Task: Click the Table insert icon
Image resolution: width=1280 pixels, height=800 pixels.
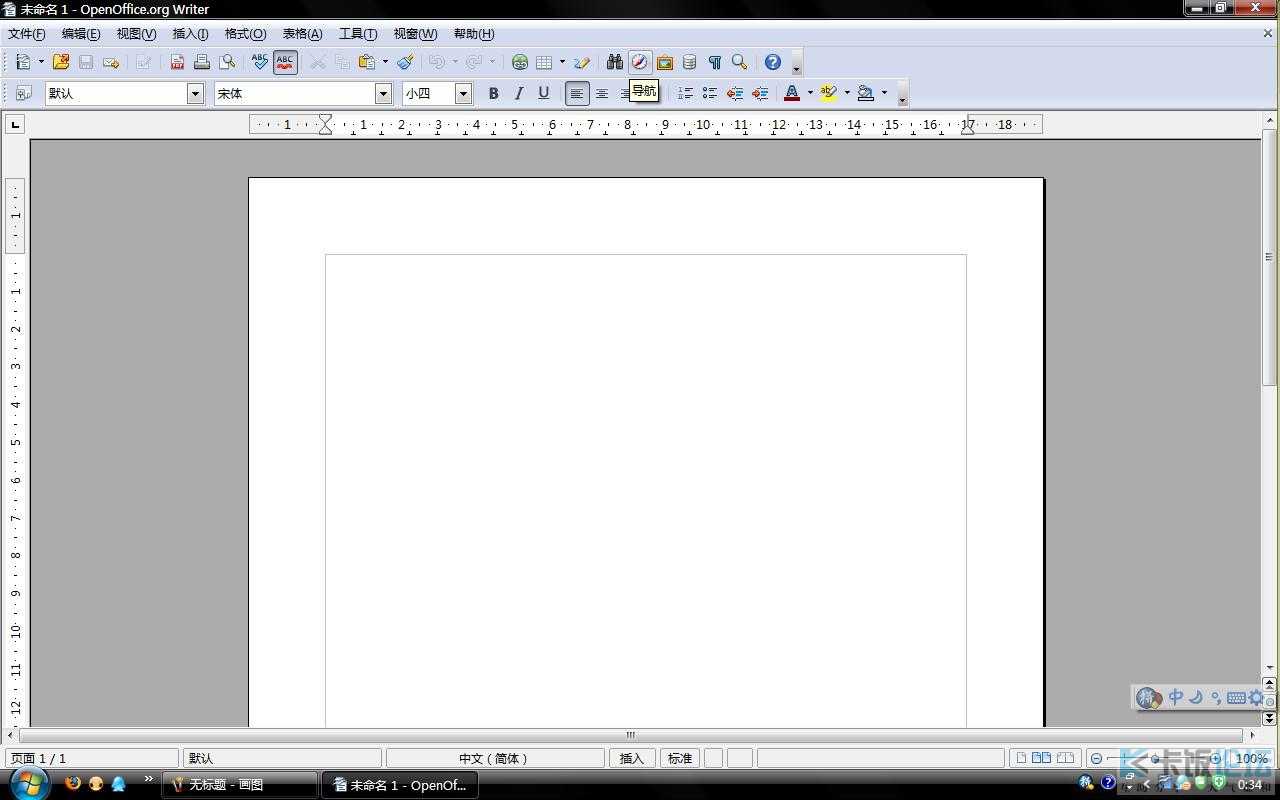Action: point(545,62)
